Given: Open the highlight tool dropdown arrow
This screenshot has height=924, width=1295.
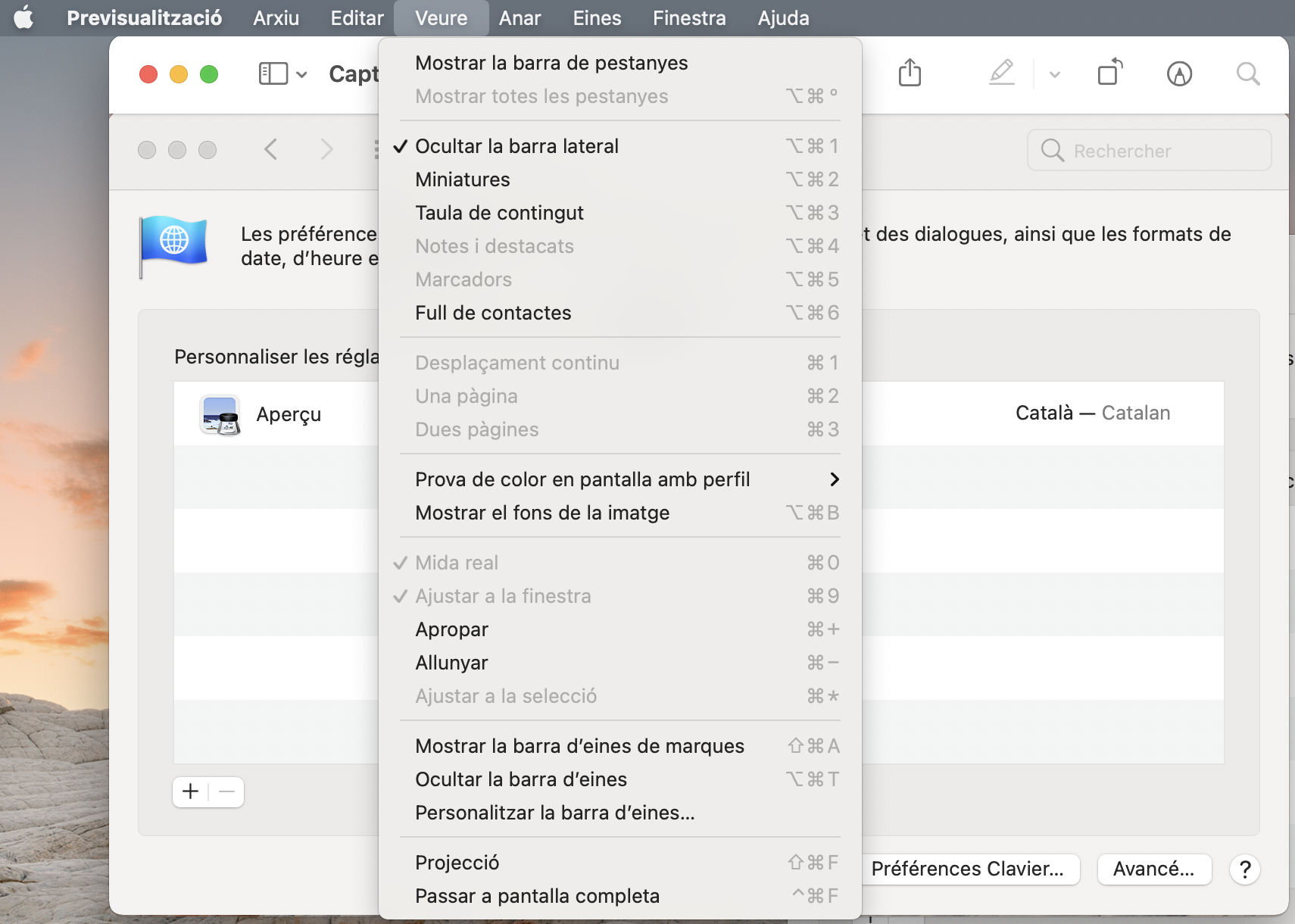Looking at the screenshot, I should pos(1054,74).
